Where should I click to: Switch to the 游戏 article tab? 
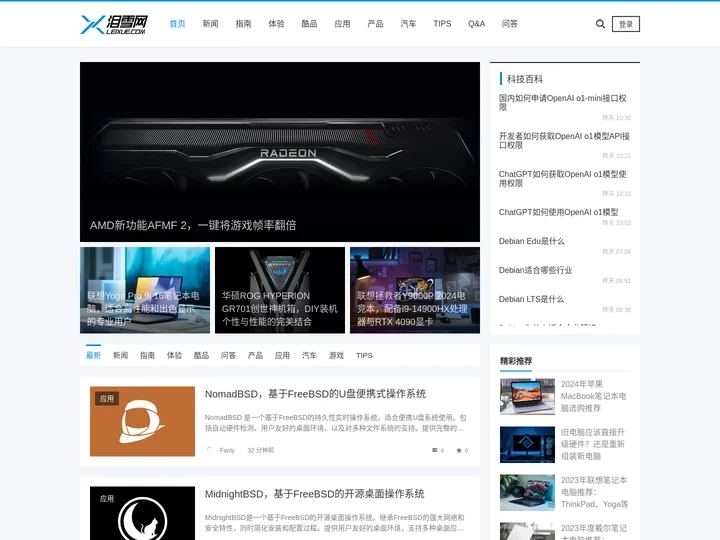(337, 355)
